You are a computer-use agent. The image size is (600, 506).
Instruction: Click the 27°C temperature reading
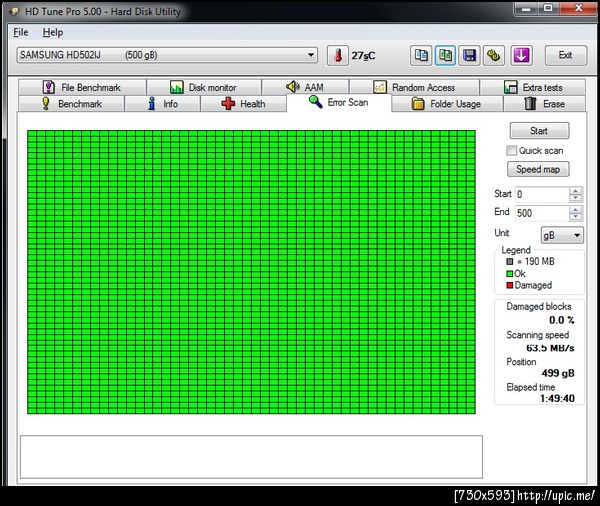coord(363,56)
